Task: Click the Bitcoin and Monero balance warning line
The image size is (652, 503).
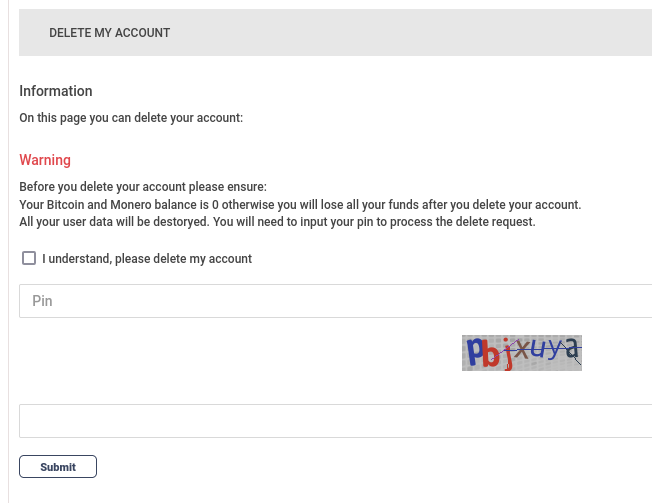Action: [300, 204]
